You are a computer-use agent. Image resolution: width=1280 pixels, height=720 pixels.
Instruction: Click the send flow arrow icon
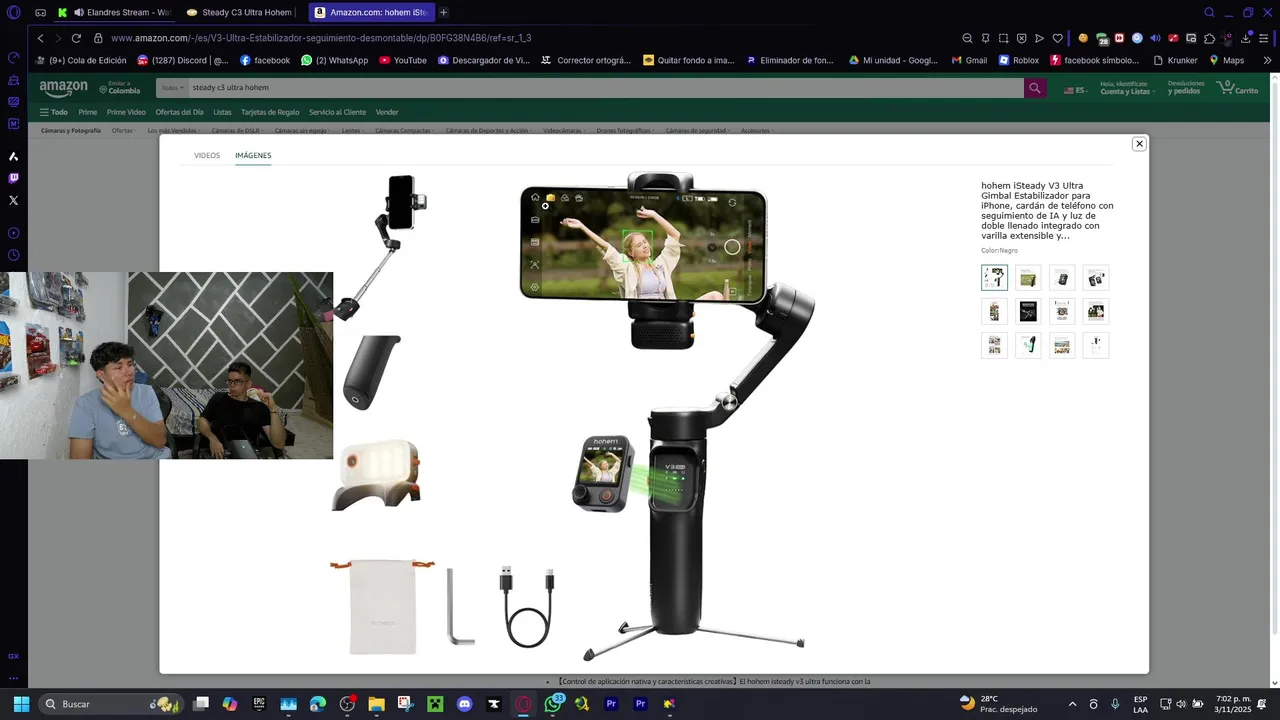1039,38
